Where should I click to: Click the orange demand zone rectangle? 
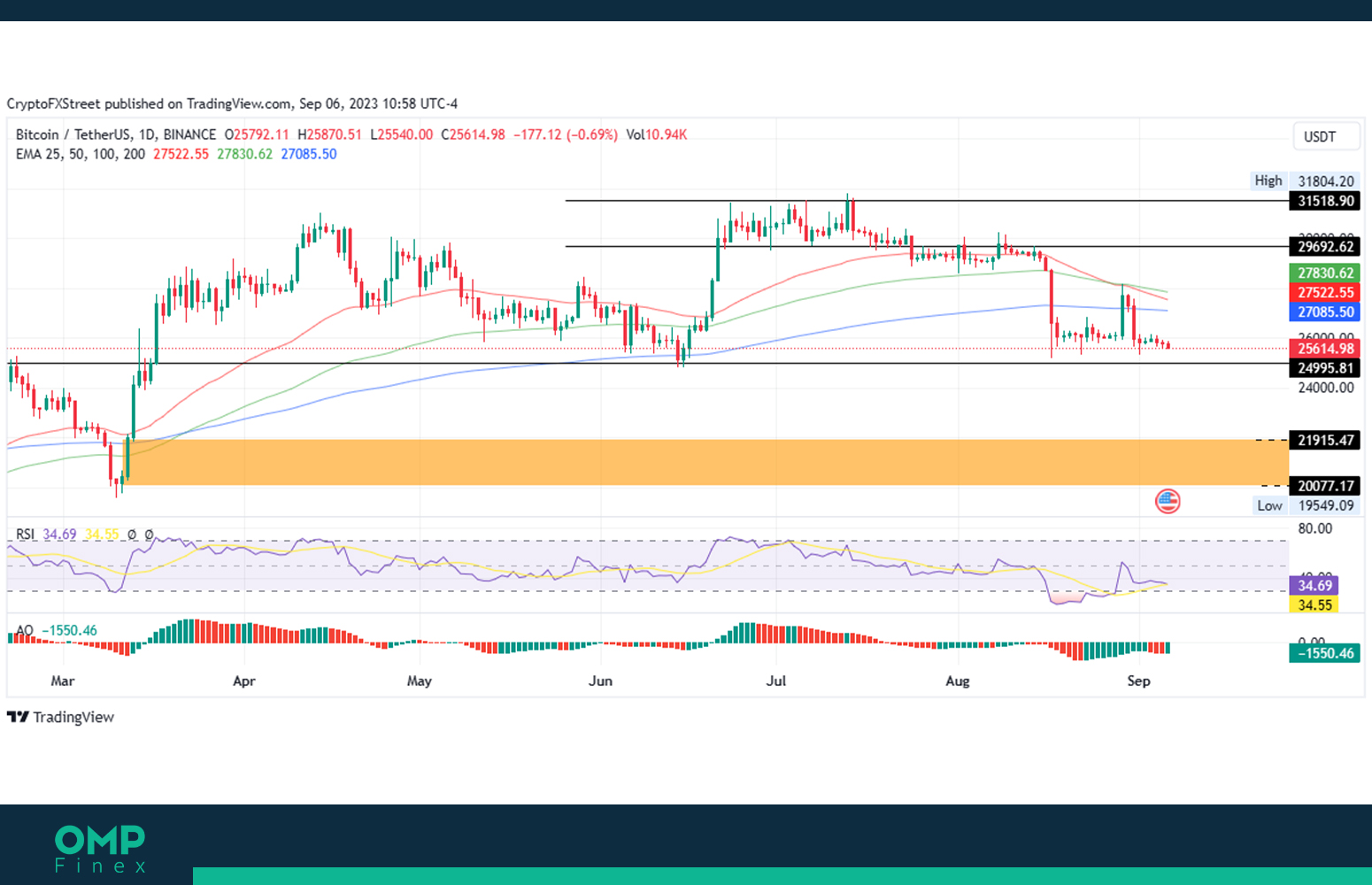tap(706, 462)
